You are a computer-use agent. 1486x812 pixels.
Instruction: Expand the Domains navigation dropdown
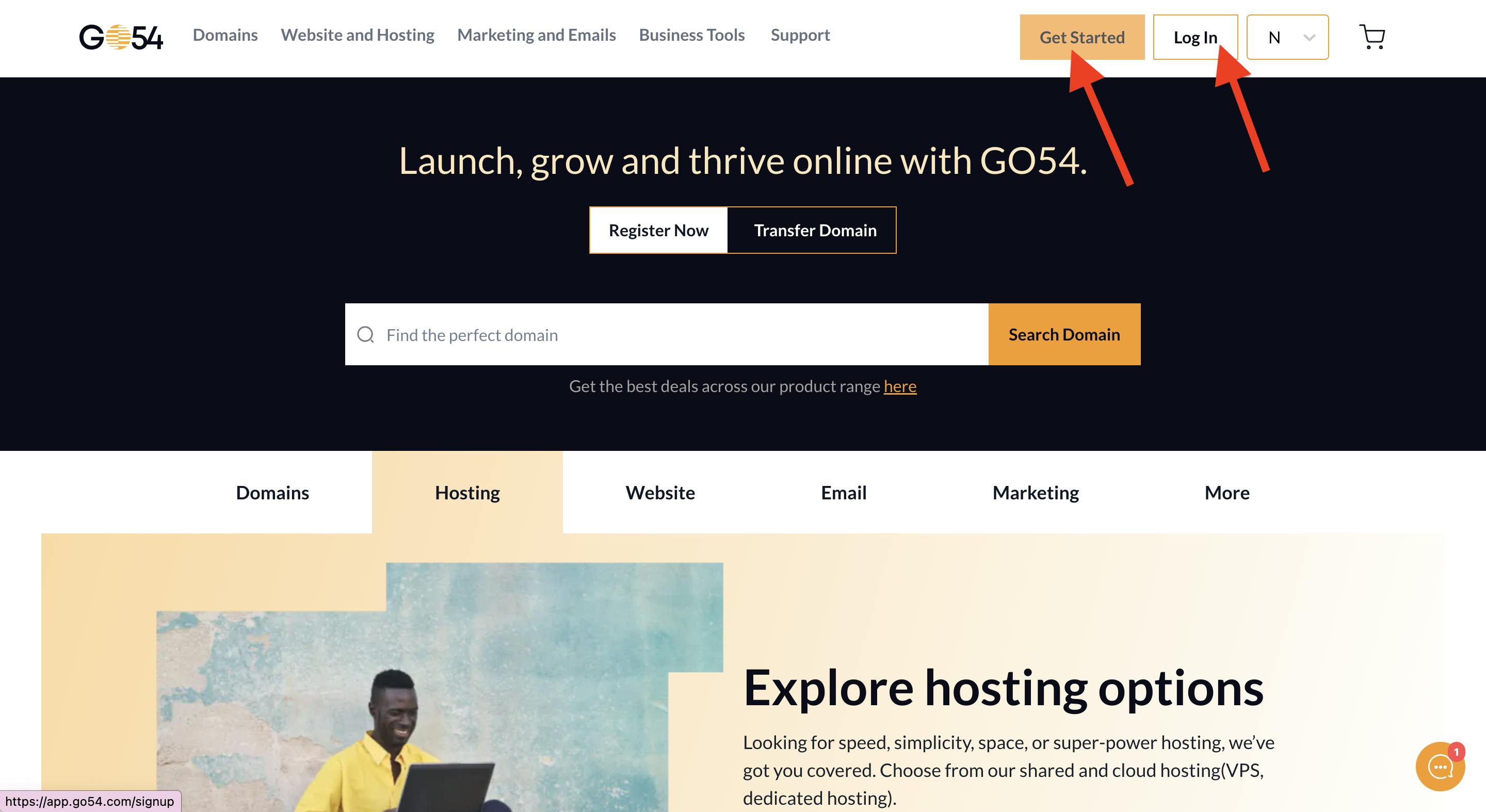(223, 35)
